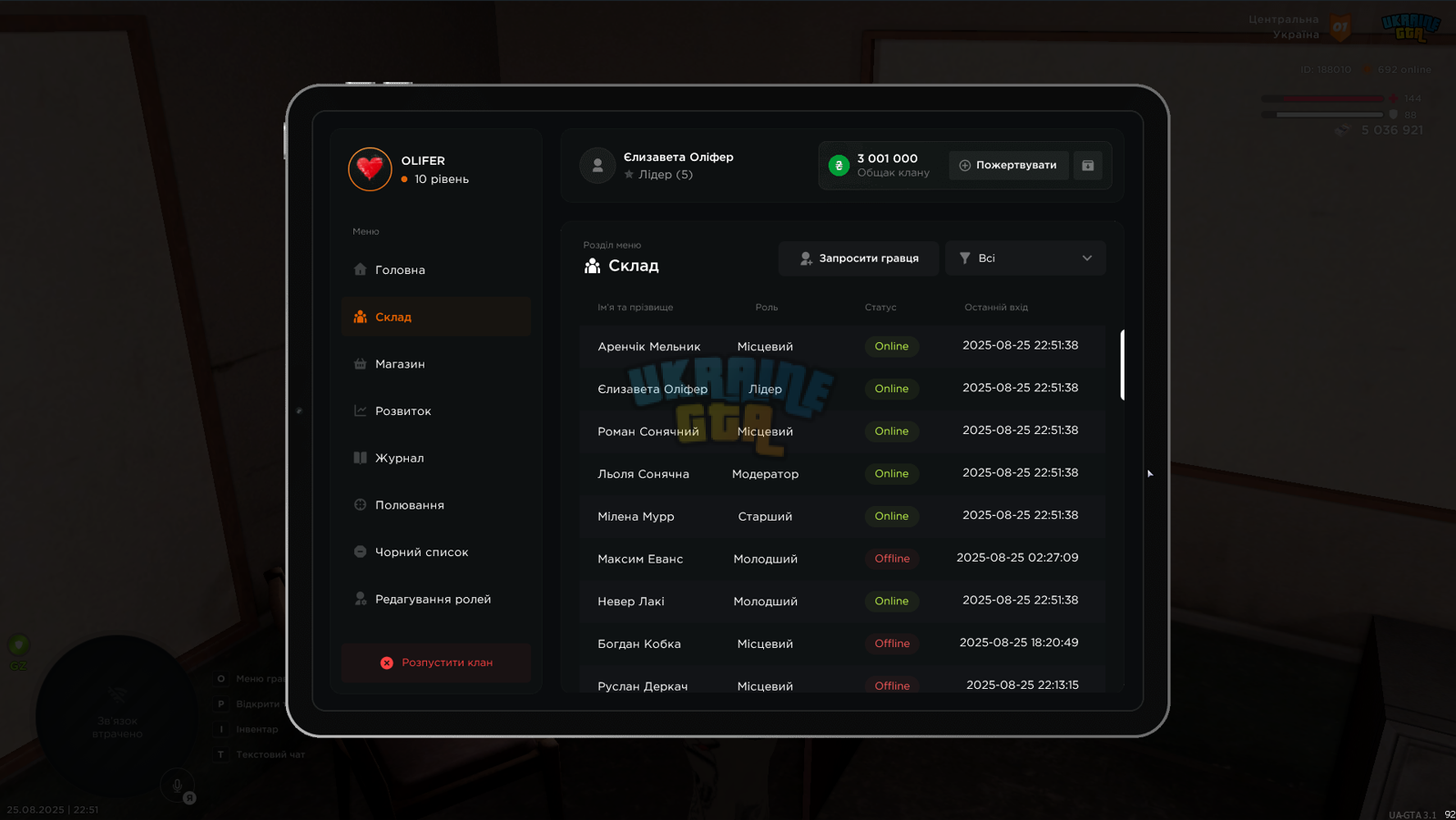Click the filter funnel icon

coord(965,258)
